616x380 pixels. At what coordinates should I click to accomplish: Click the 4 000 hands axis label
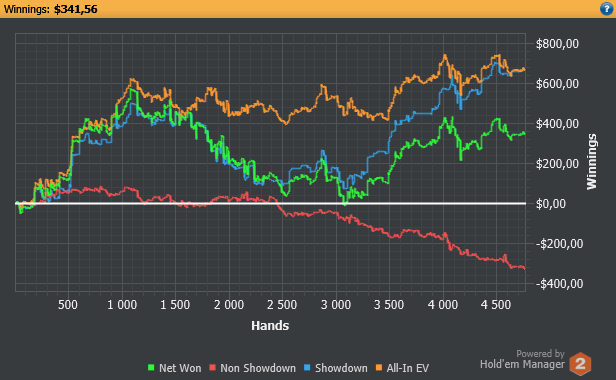tap(443, 305)
